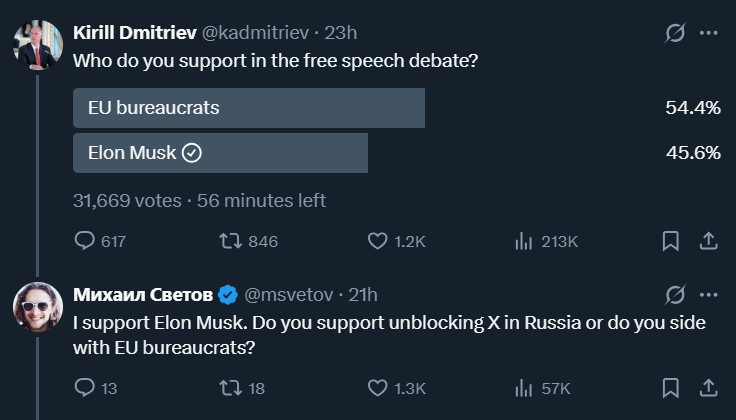Bookmark Kirill Dmitriev's poll post
736x420 pixels.
pos(671,241)
